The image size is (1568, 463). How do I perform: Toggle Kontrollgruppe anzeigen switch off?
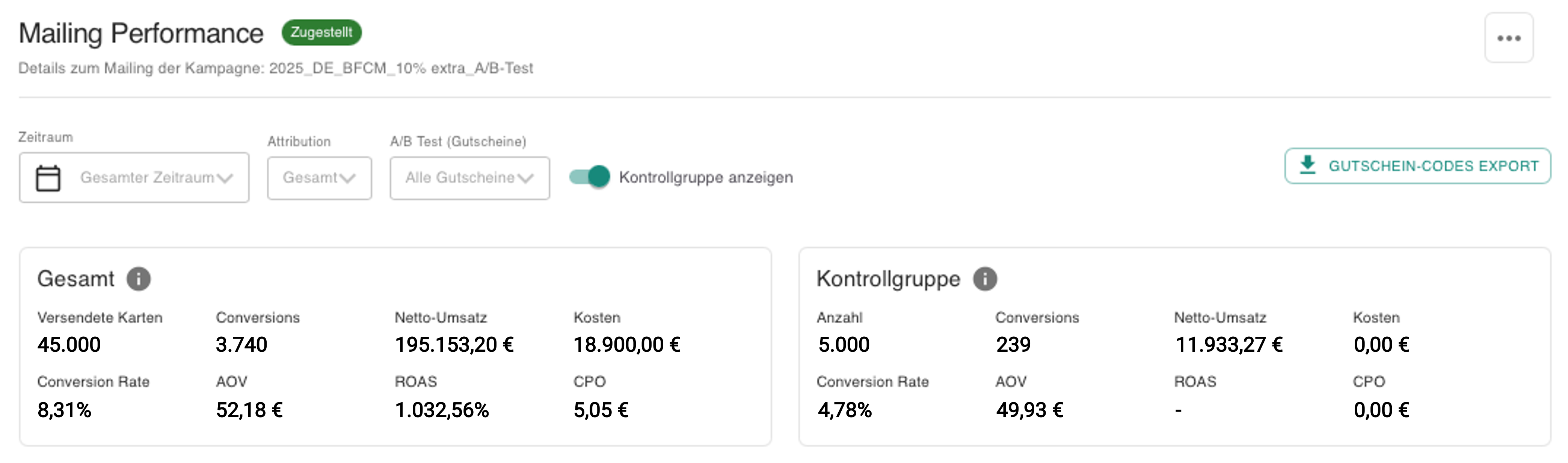(589, 177)
